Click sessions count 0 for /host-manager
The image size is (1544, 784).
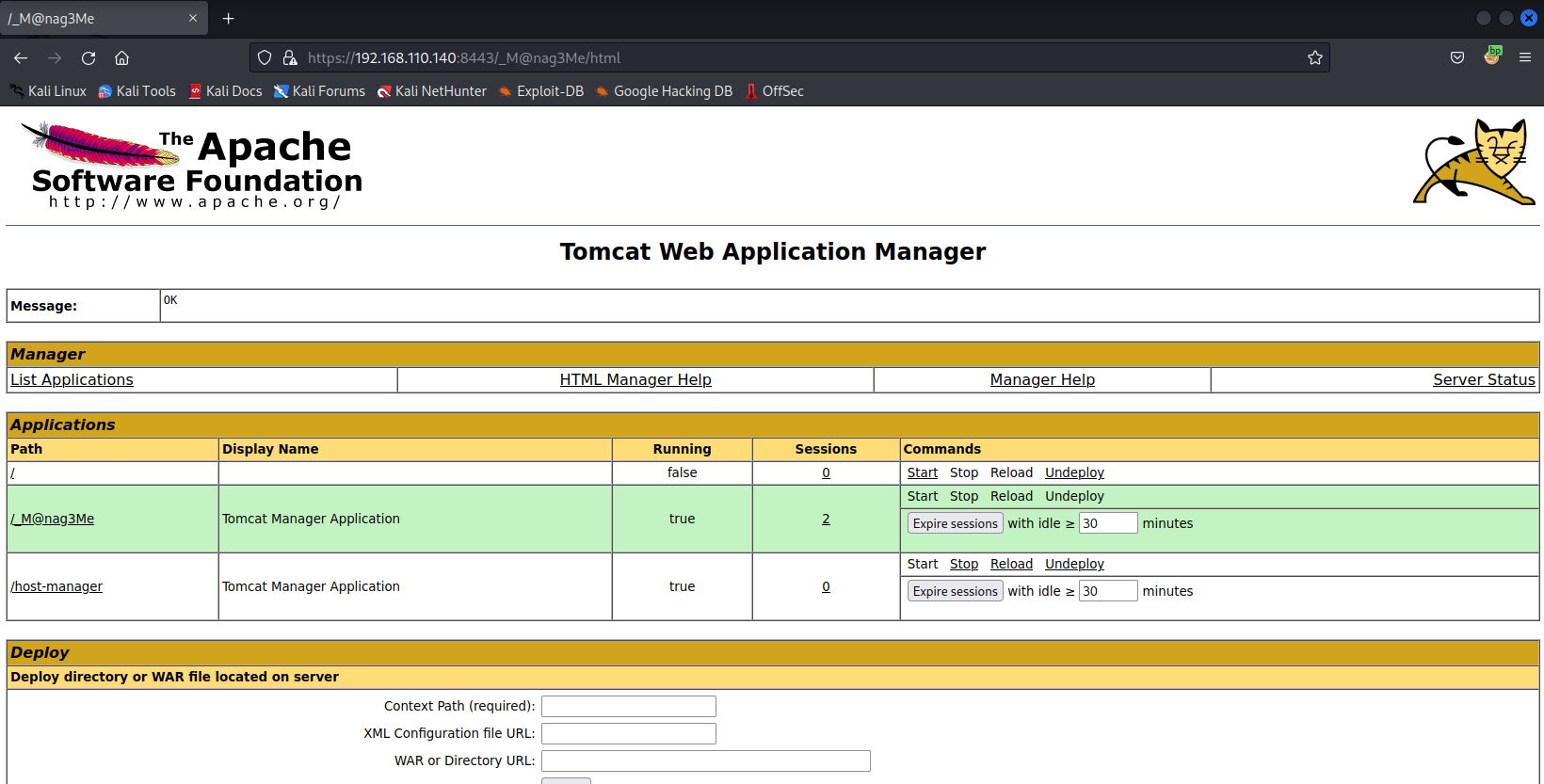(x=826, y=586)
